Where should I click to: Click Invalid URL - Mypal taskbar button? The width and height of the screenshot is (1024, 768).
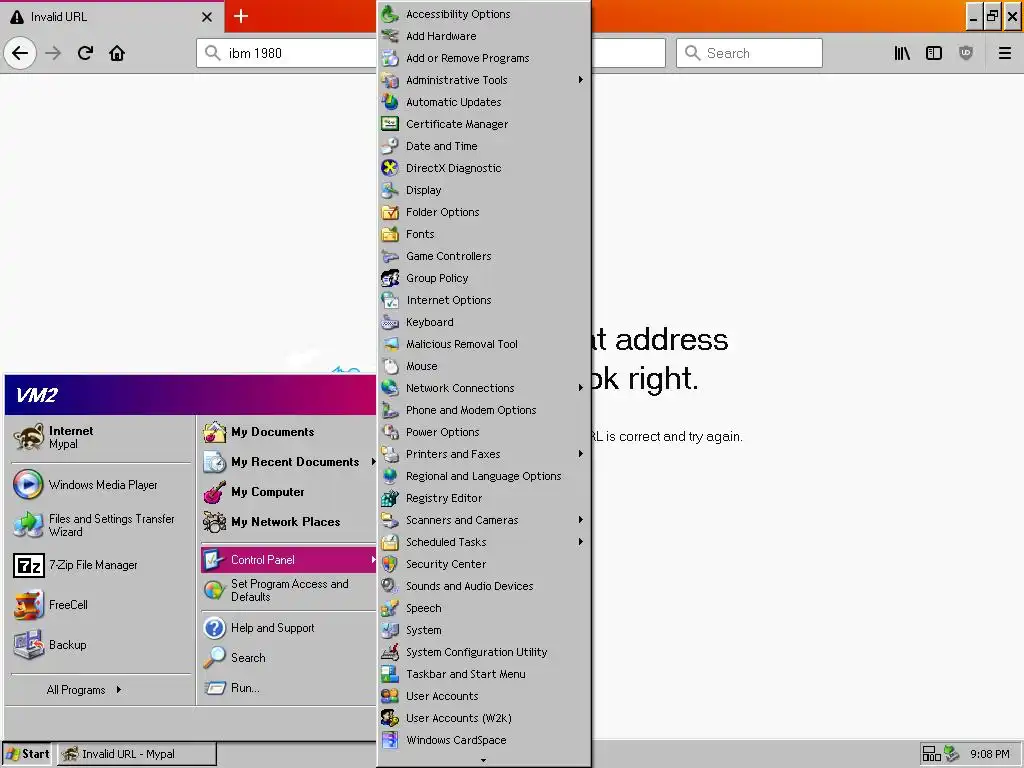tap(136, 754)
